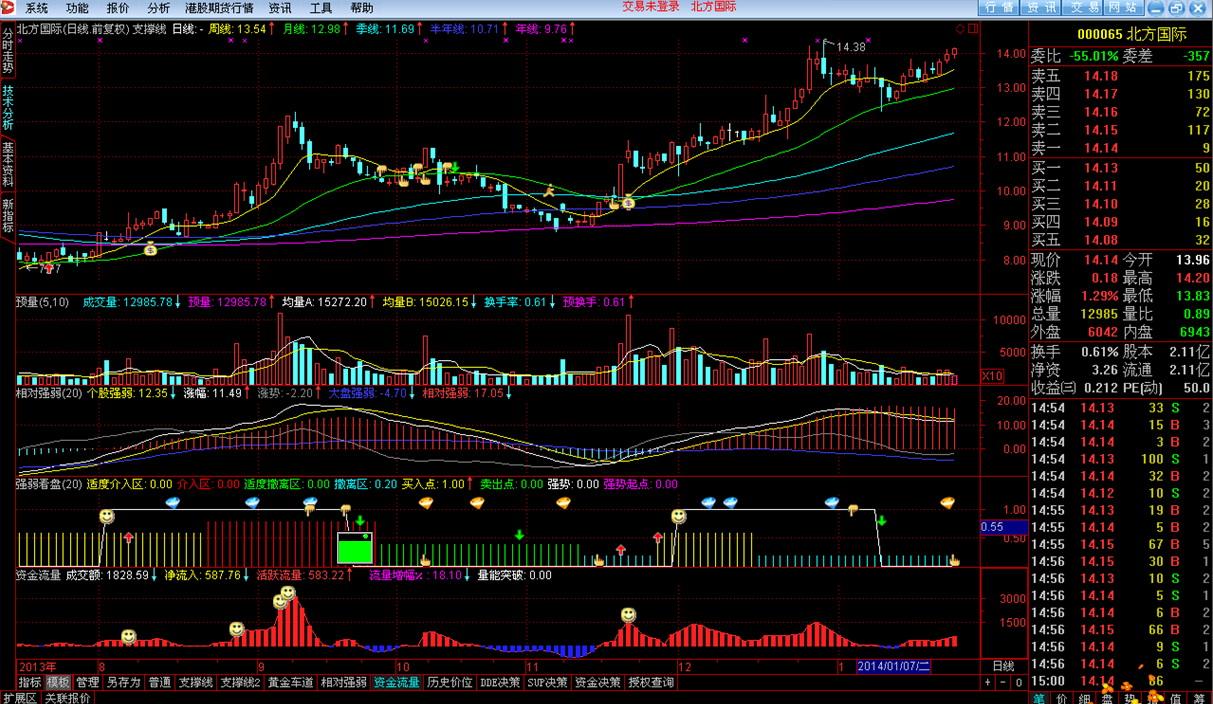Open the 港股期货行情 menu
The image size is (1213, 704).
(x=219, y=7)
